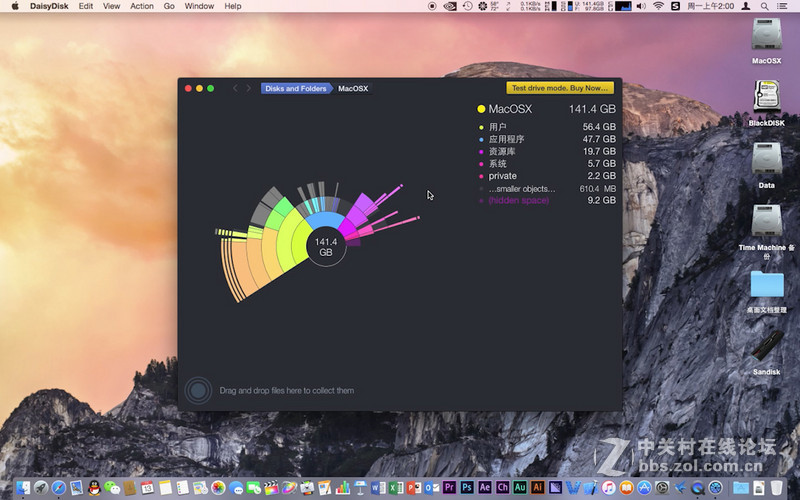The width and height of the screenshot is (800, 500).
Task: Open the Apple menu
Action: point(15,6)
